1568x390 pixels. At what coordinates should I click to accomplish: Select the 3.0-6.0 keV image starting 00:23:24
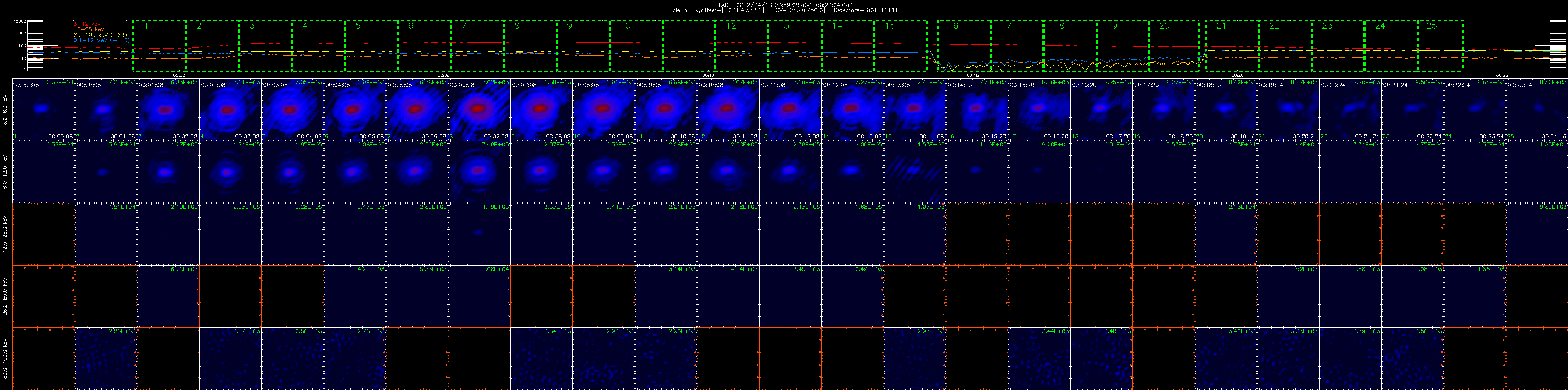[1536, 109]
